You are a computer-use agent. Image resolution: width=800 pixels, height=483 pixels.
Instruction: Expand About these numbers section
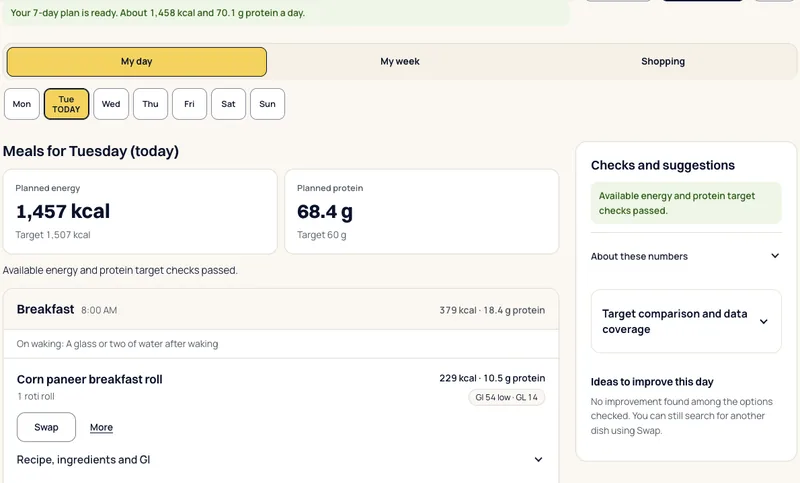(686, 256)
